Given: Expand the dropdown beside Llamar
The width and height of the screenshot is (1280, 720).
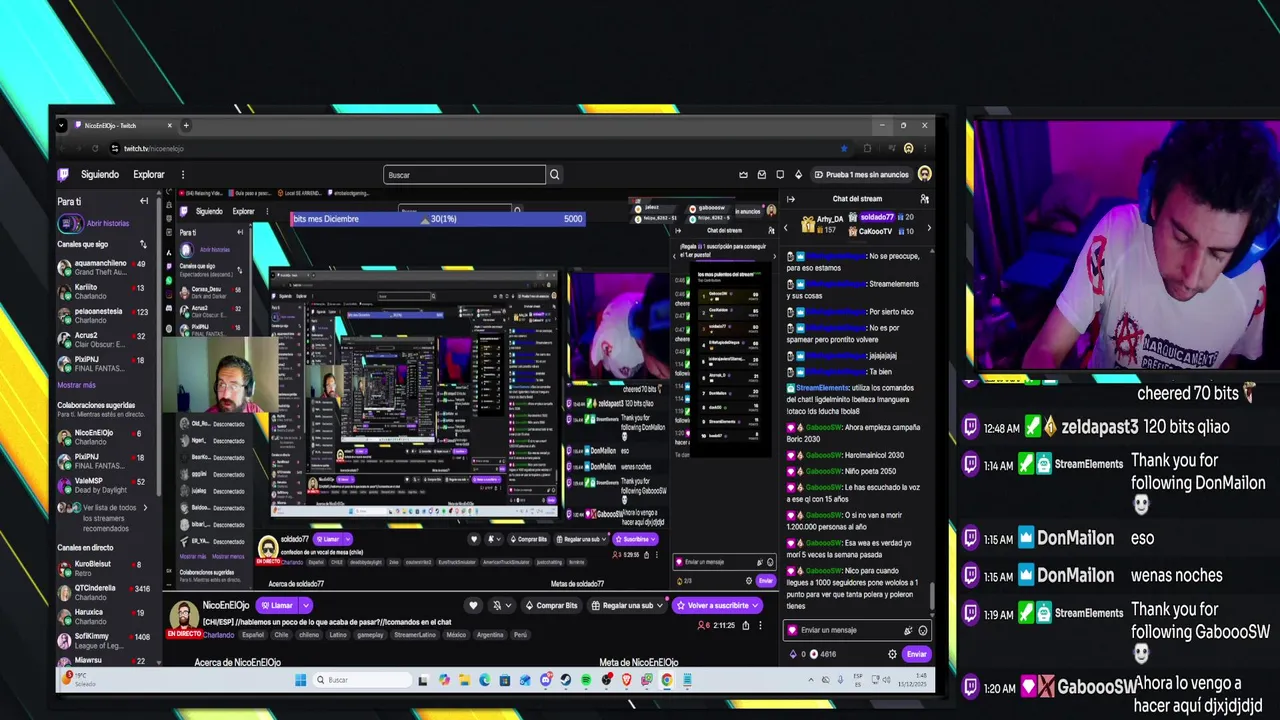Looking at the screenshot, I should pos(306,605).
